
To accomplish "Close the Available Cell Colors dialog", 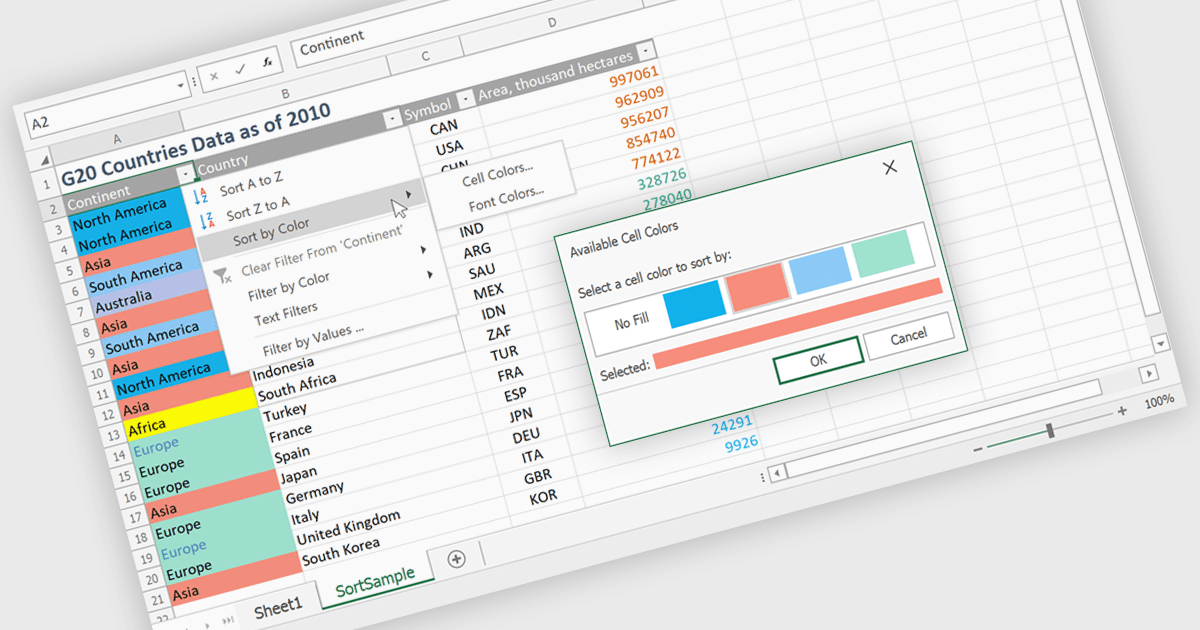I will pyautogui.click(x=890, y=167).
